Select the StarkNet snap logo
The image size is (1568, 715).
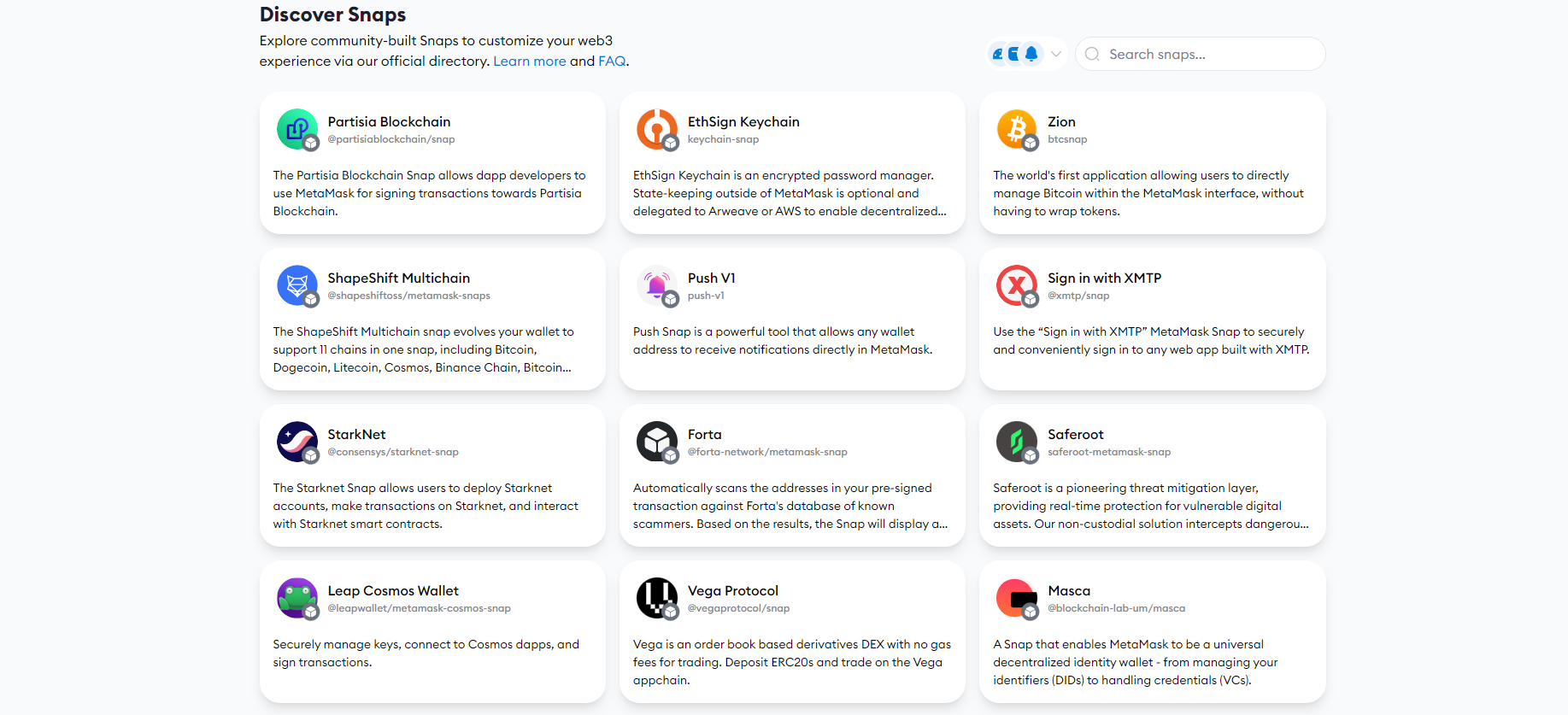(297, 442)
